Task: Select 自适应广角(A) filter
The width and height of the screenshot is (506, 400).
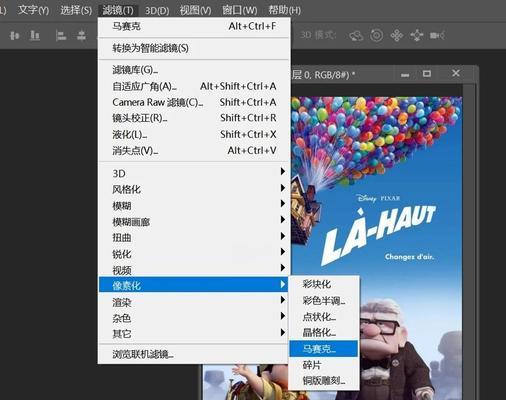Action: click(194, 86)
